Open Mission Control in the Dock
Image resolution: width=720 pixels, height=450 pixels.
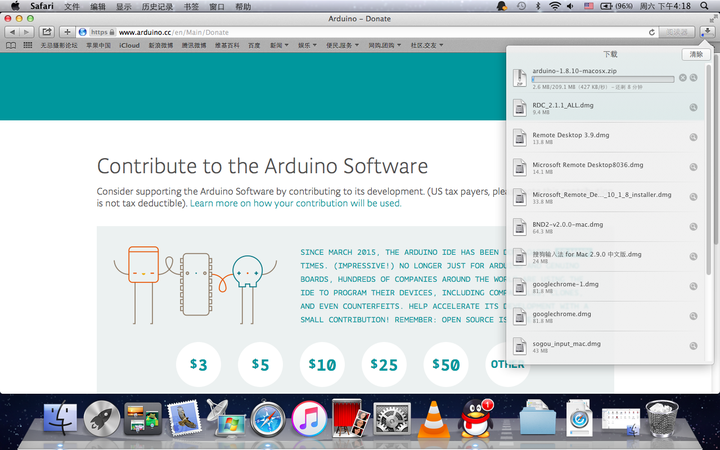click(x=143, y=419)
